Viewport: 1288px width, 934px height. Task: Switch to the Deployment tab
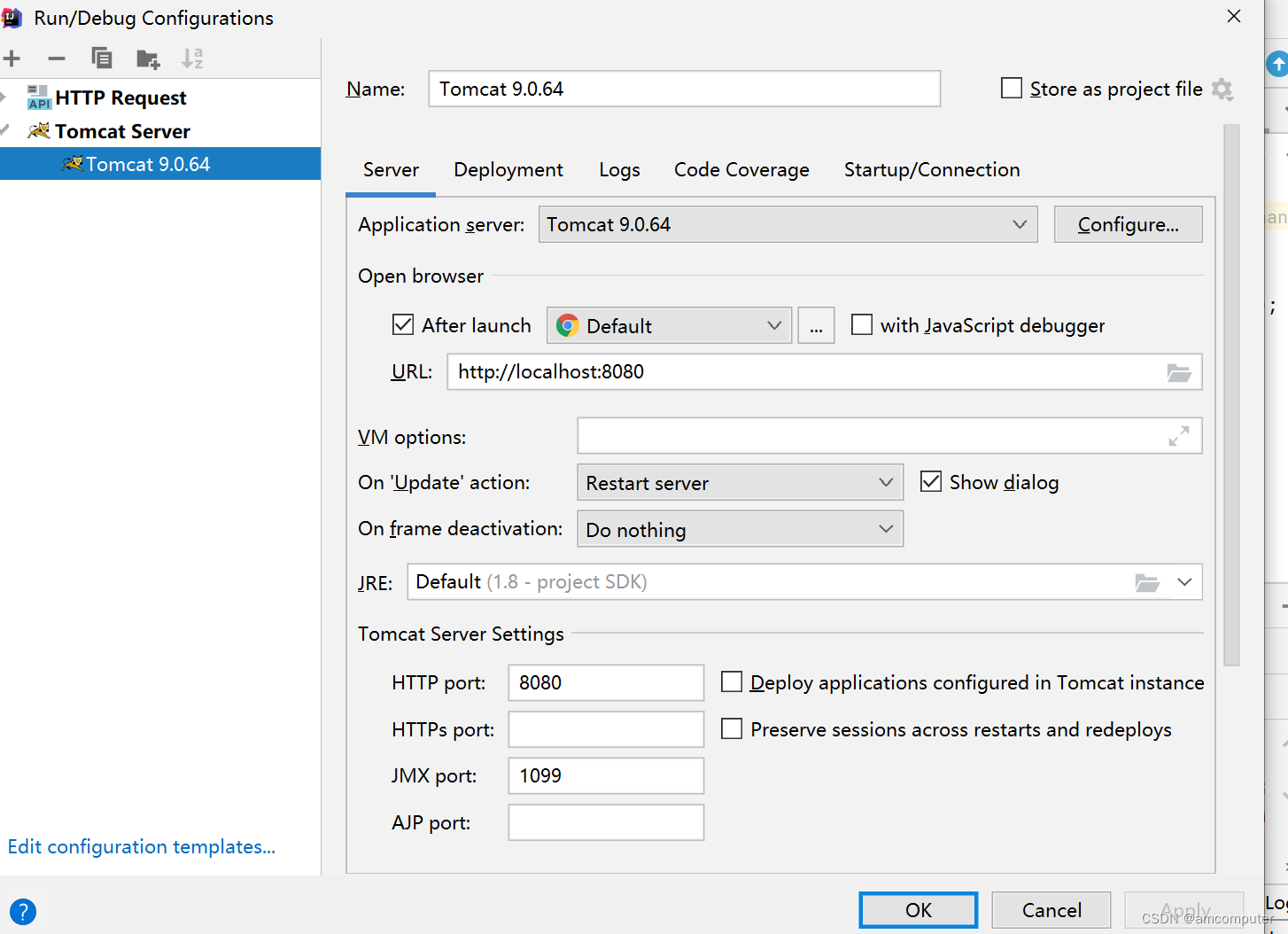[508, 170]
